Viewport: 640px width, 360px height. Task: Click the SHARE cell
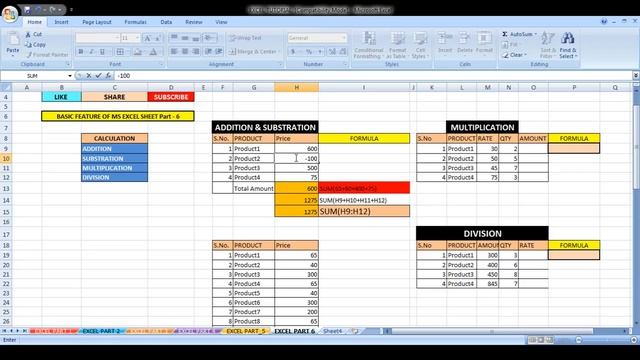tap(114, 97)
